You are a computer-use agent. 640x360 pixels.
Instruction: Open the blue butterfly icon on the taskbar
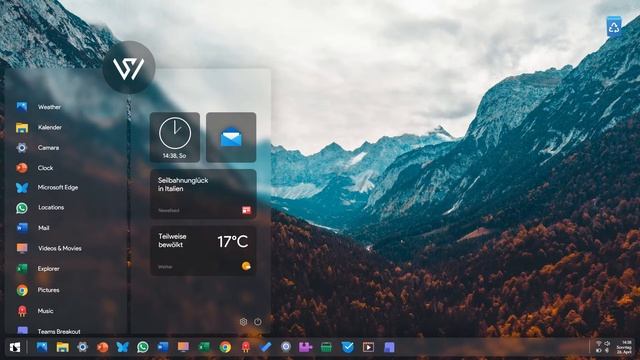pyautogui.click(x=122, y=347)
